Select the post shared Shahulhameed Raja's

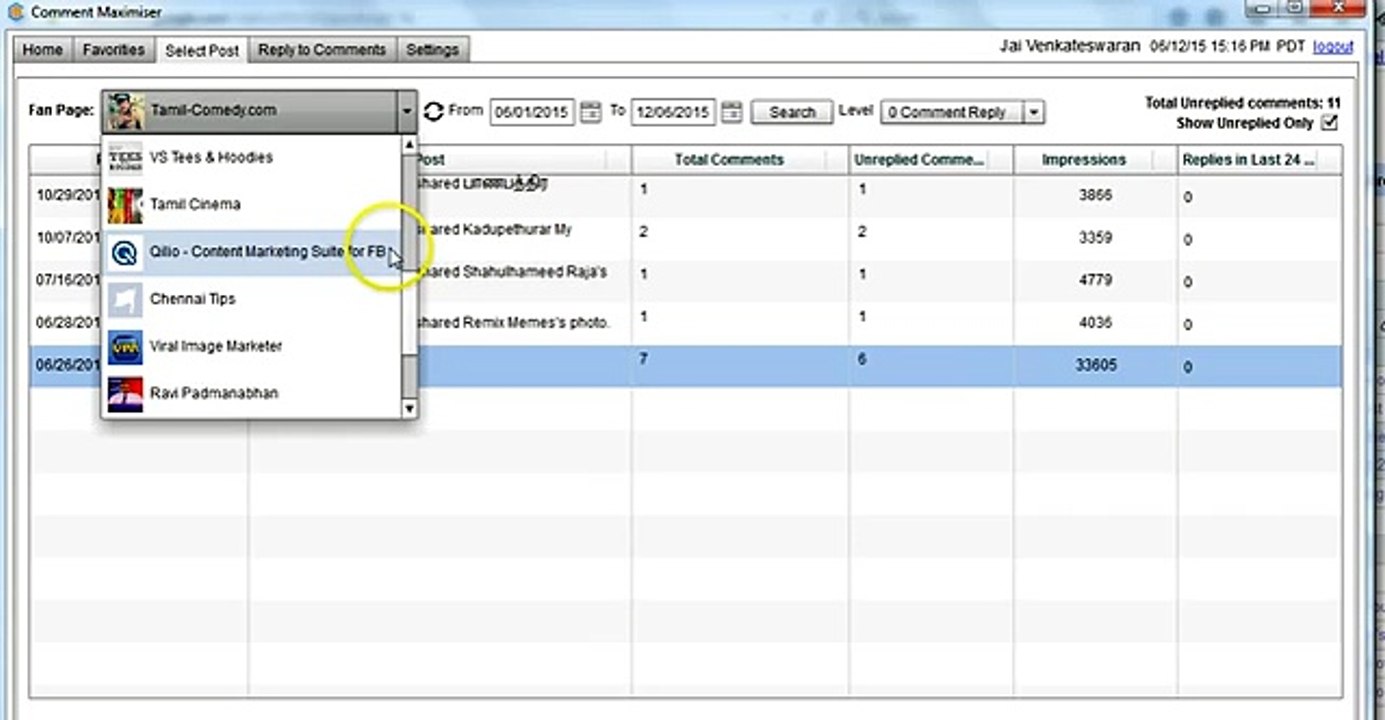[512, 272]
